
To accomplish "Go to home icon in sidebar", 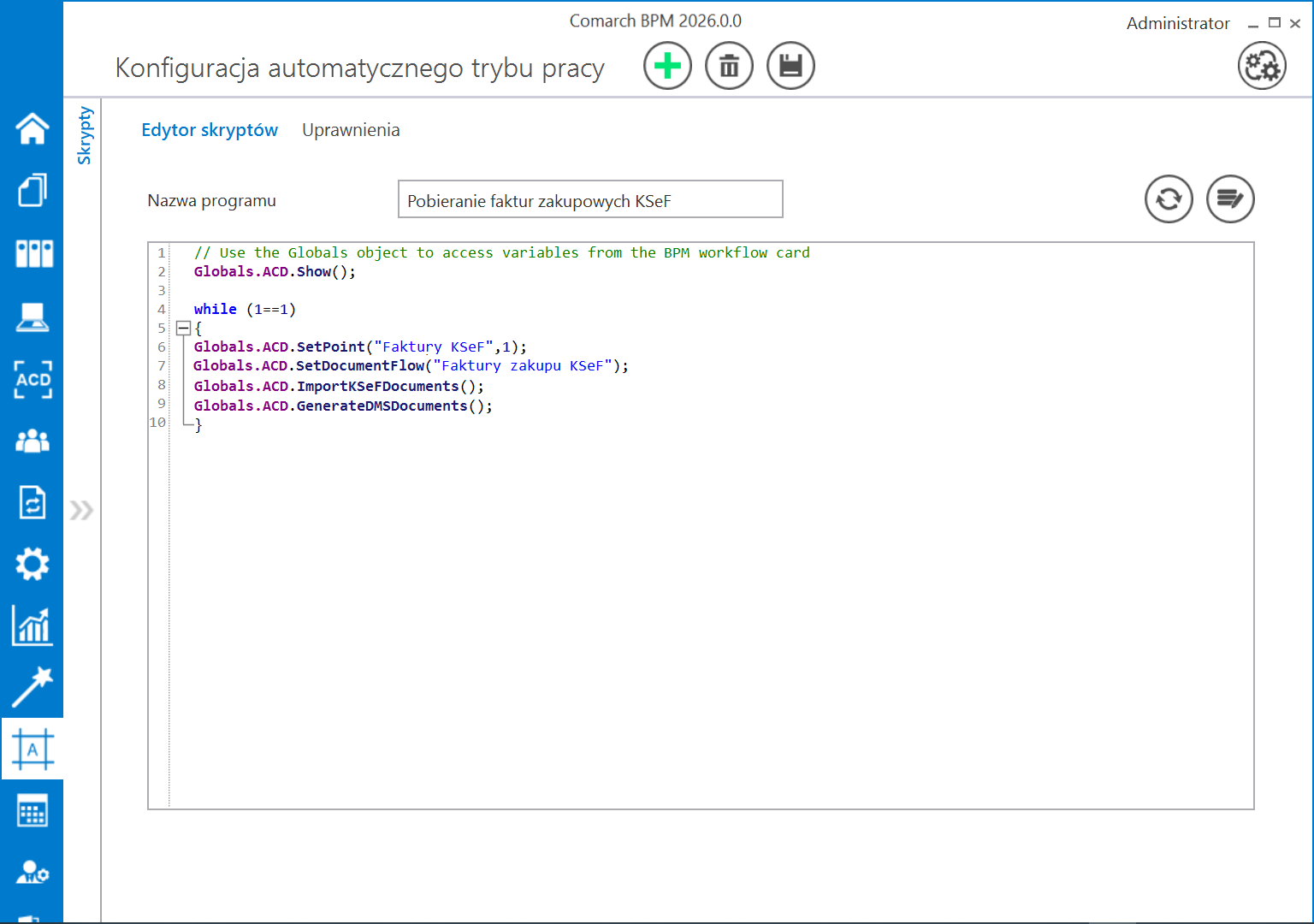I will tap(33, 128).
